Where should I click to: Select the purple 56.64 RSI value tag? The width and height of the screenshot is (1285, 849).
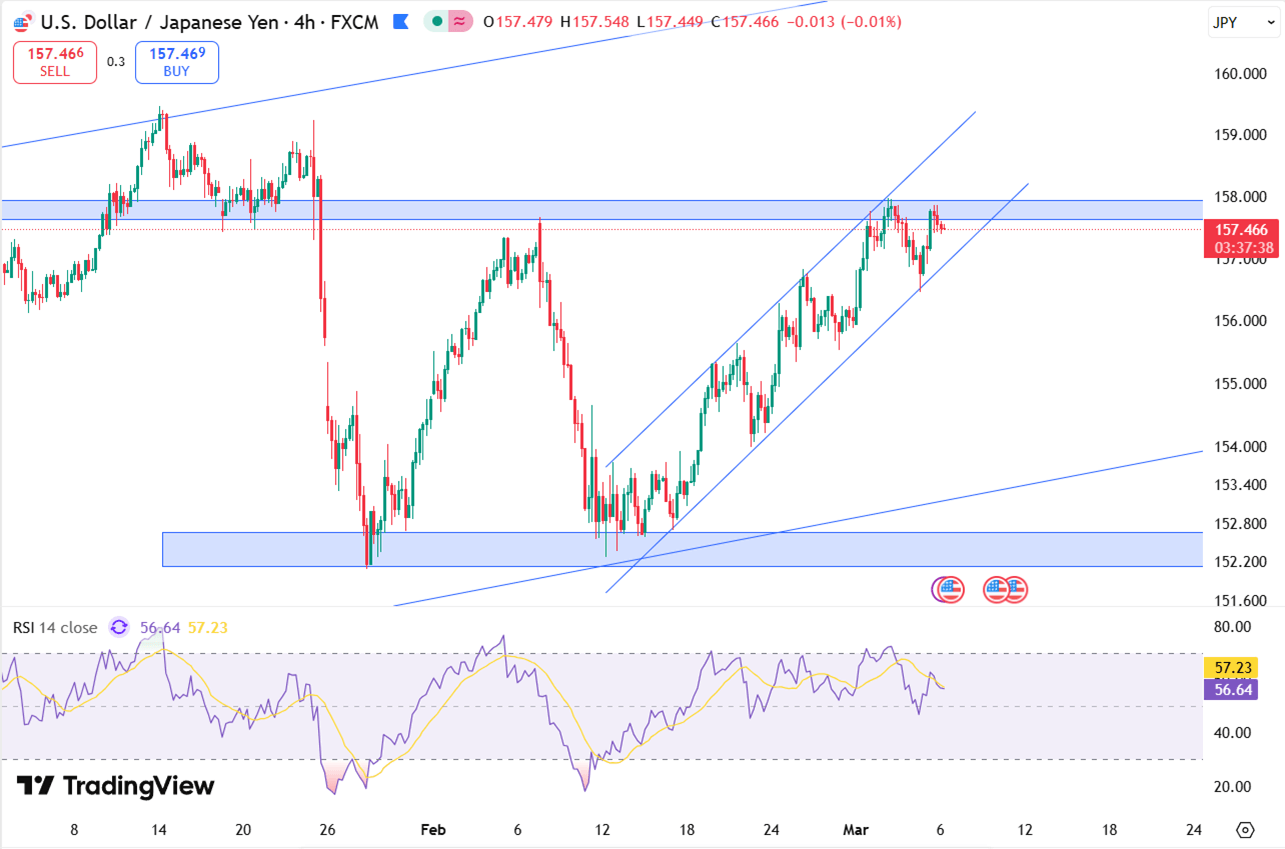tap(1231, 689)
